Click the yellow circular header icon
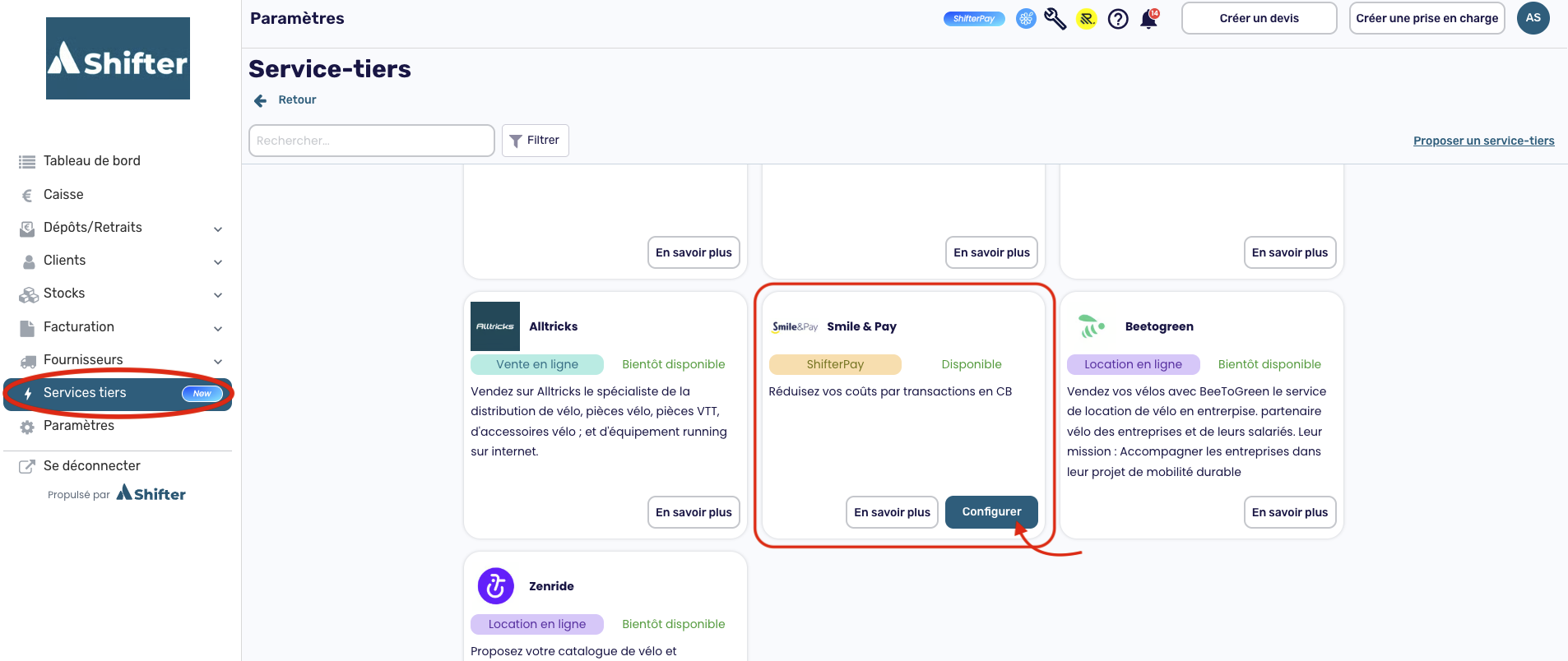This screenshot has height=661, width=1568. (1087, 19)
